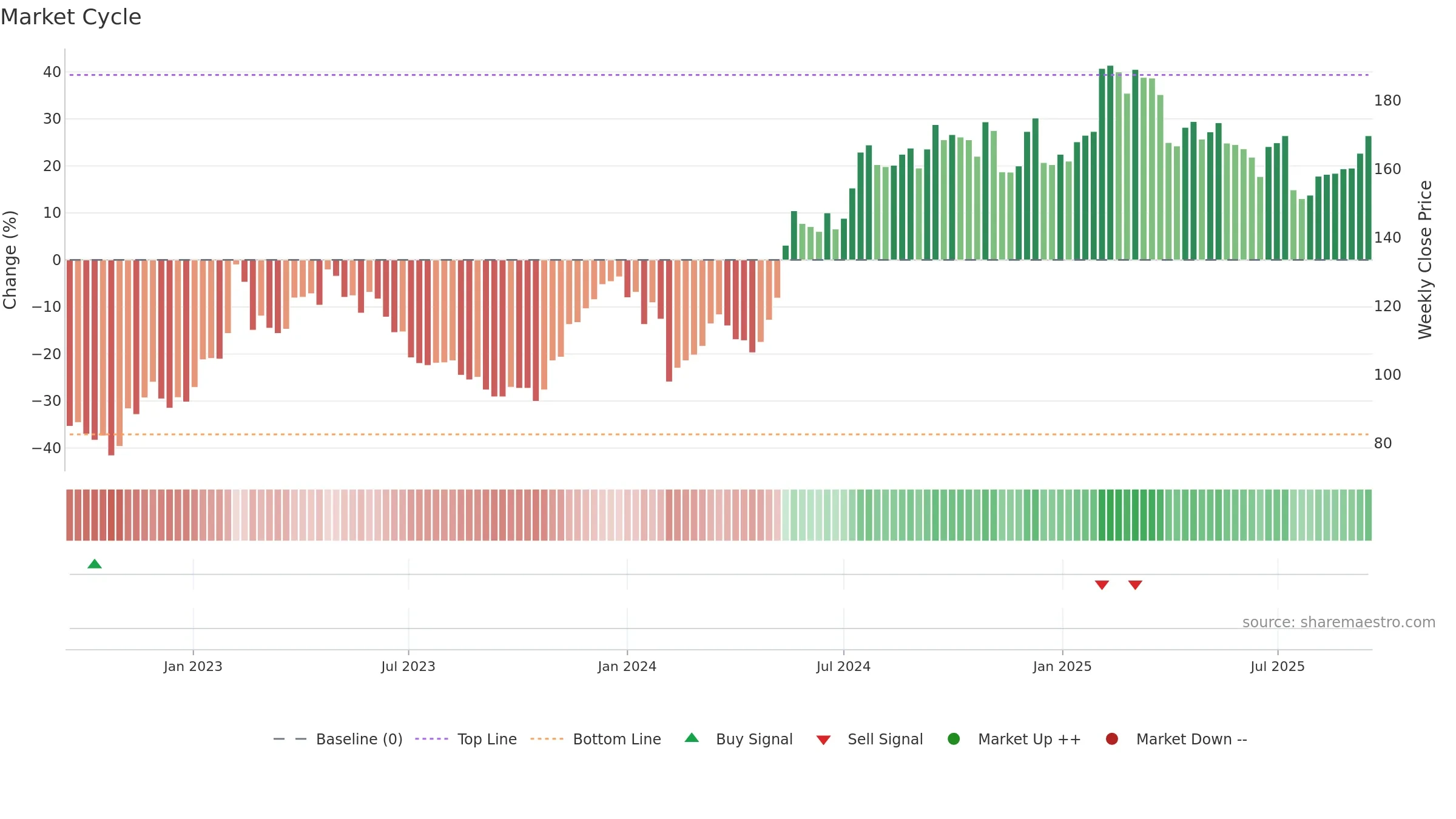This screenshot has width=1456, height=819.
Task: Click the Jan 2025 axis label
Action: point(1062,667)
